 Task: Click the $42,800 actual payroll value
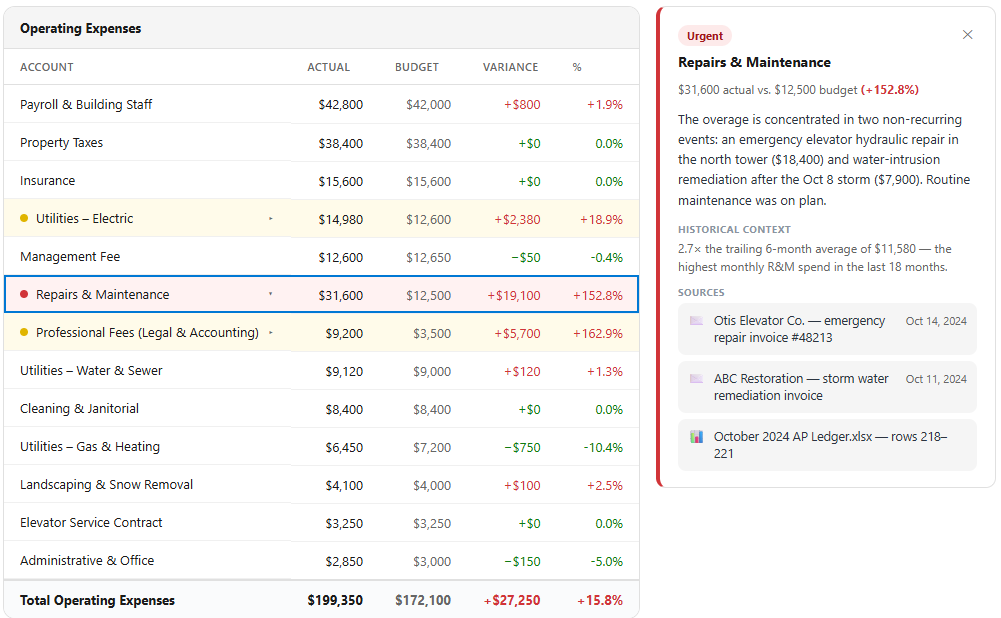[x=340, y=105]
